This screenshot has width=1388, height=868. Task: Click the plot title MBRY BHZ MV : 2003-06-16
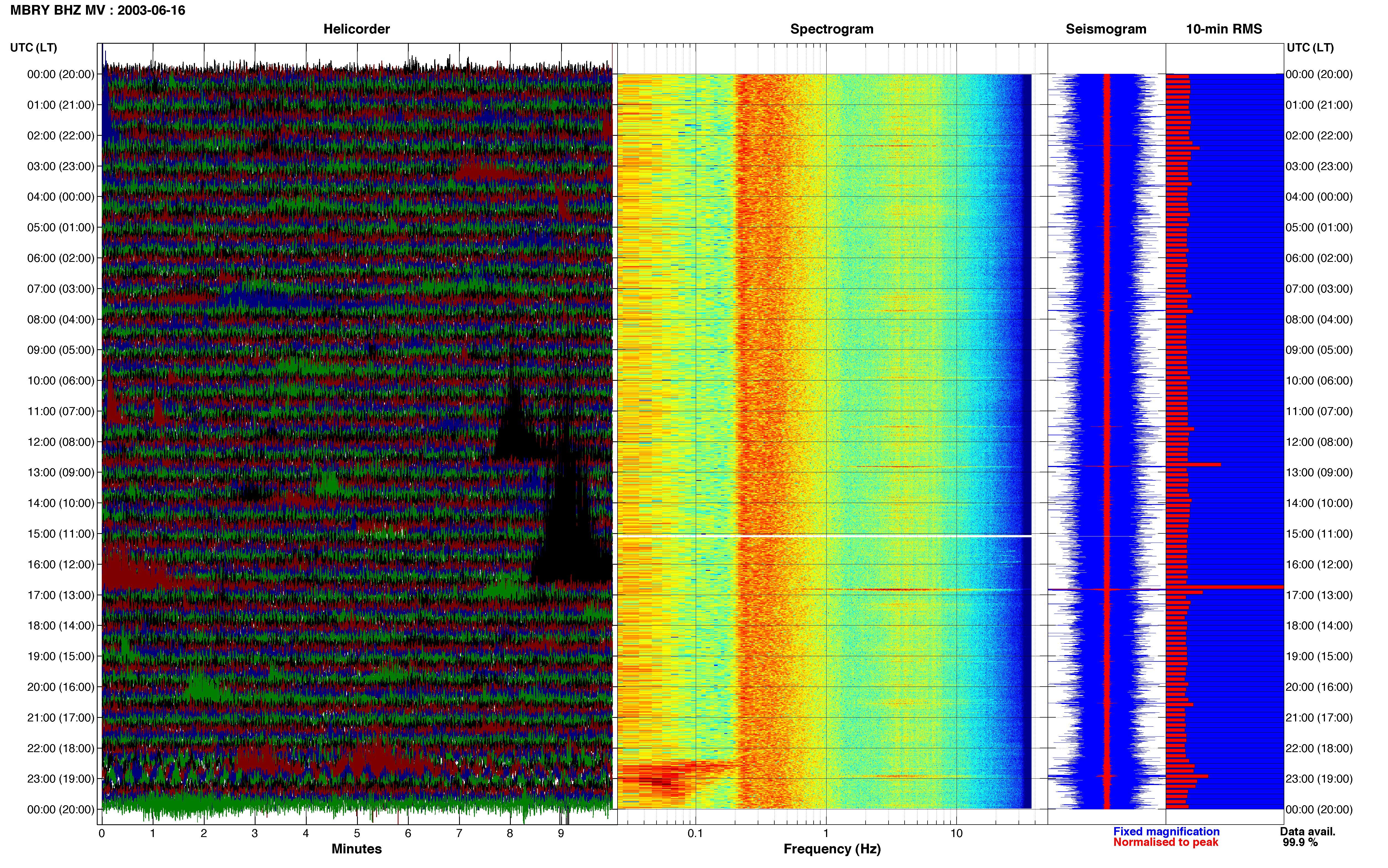98,10
